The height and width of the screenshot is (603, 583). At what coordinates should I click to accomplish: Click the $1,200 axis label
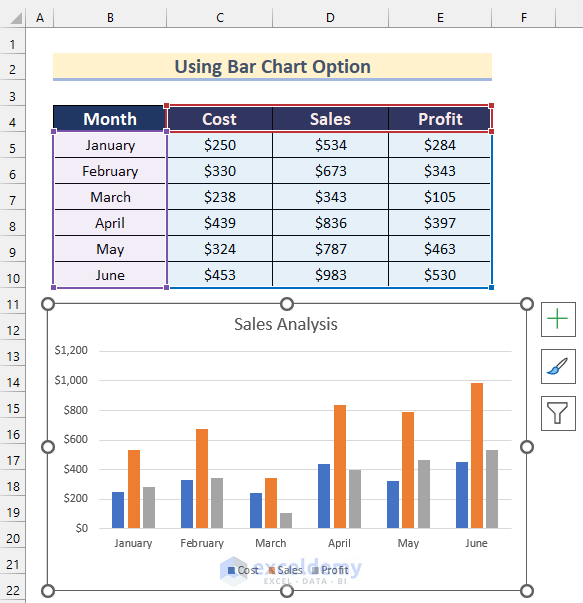coord(71,350)
